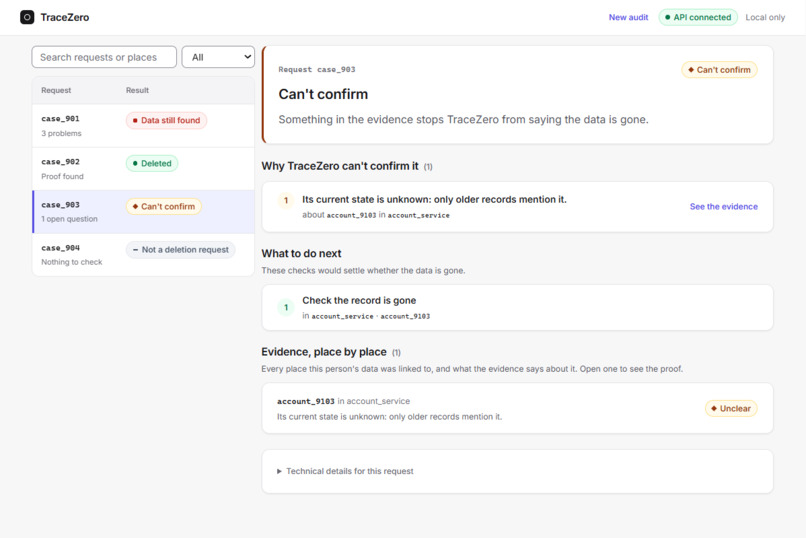Open the account_9103 evidence card
806x538 pixels.
pyautogui.click(x=517, y=409)
